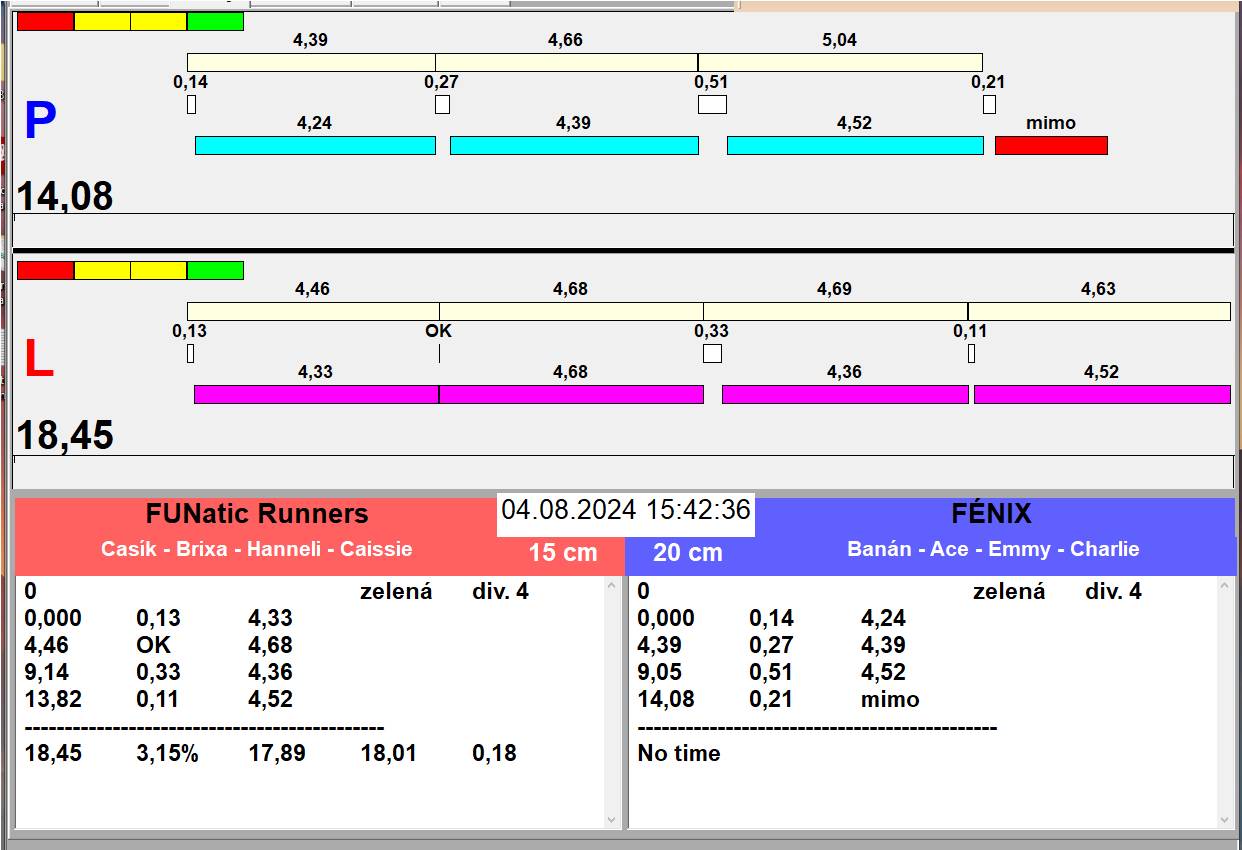This screenshot has height=850, width=1242.
Task: Click the small box under 0,14 in lane P
Action: click(191, 104)
